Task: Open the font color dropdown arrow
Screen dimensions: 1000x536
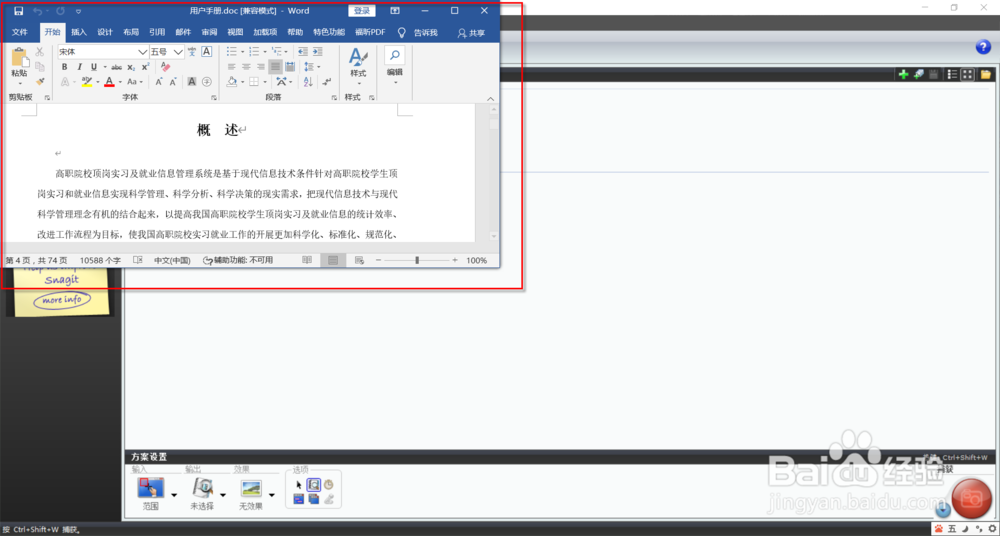Action: click(x=119, y=82)
